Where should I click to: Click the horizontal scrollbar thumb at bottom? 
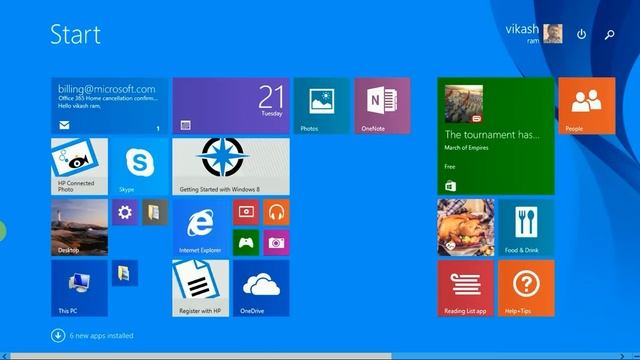(200, 356)
